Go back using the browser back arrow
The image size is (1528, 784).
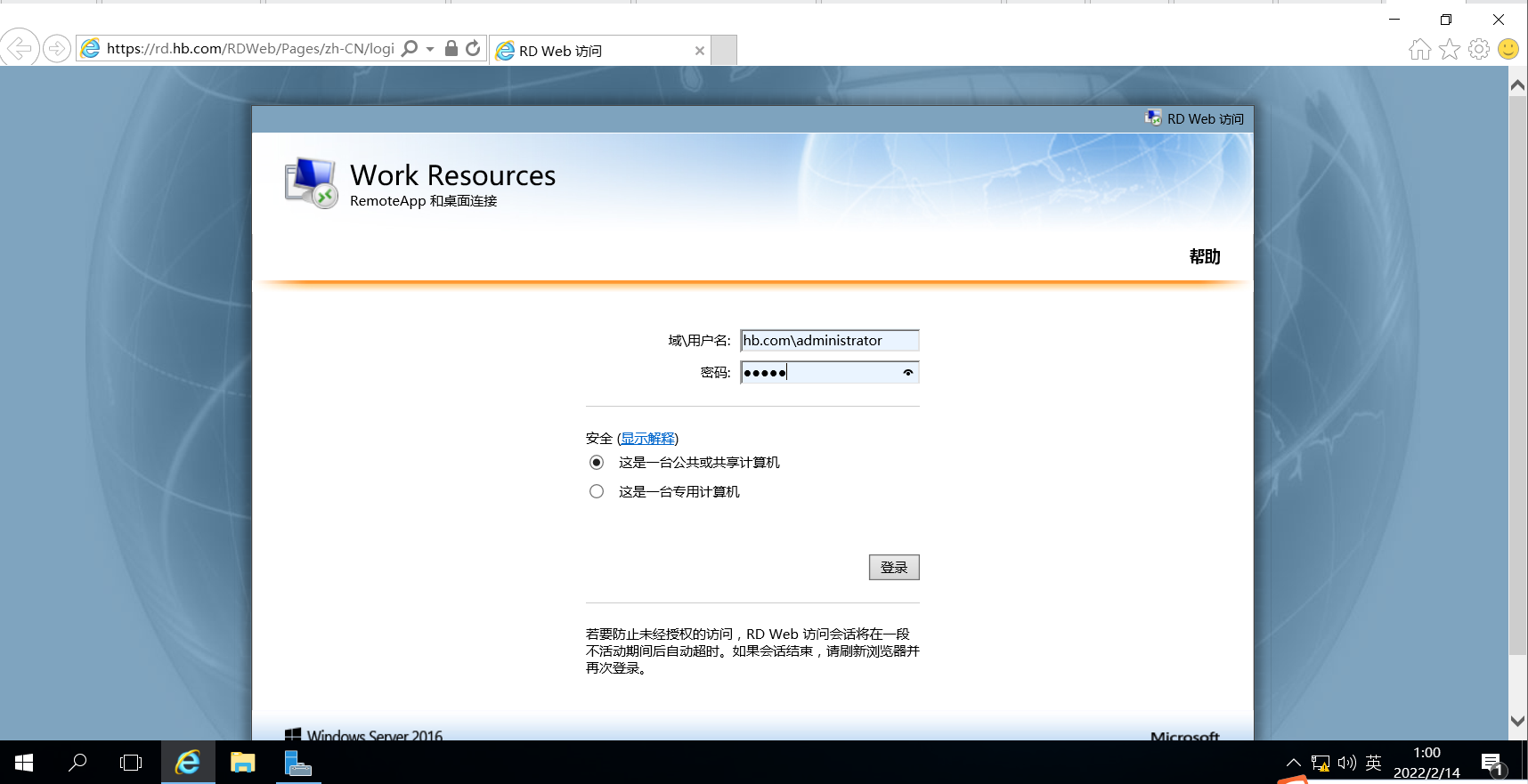20,47
